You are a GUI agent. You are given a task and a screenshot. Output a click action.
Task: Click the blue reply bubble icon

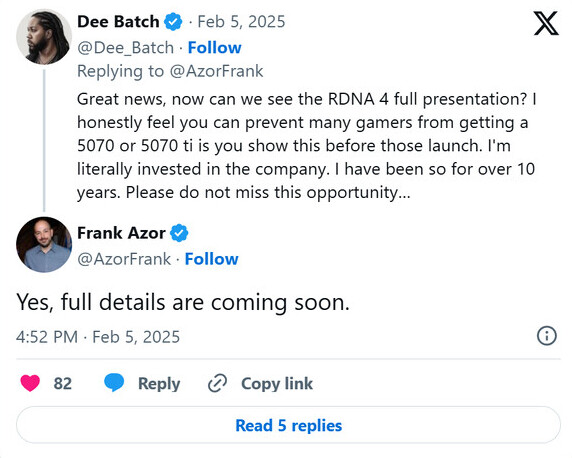pyautogui.click(x=114, y=383)
